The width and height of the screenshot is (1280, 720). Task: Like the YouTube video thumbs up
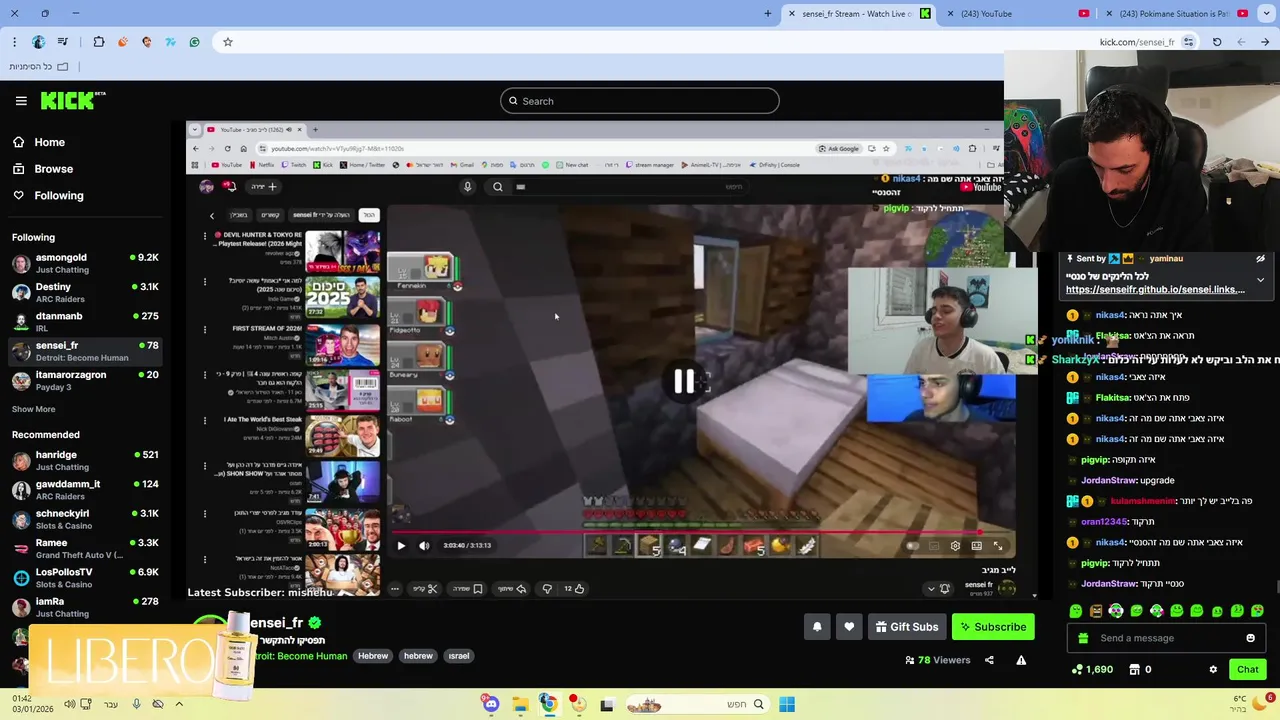[x=574, y=589]
